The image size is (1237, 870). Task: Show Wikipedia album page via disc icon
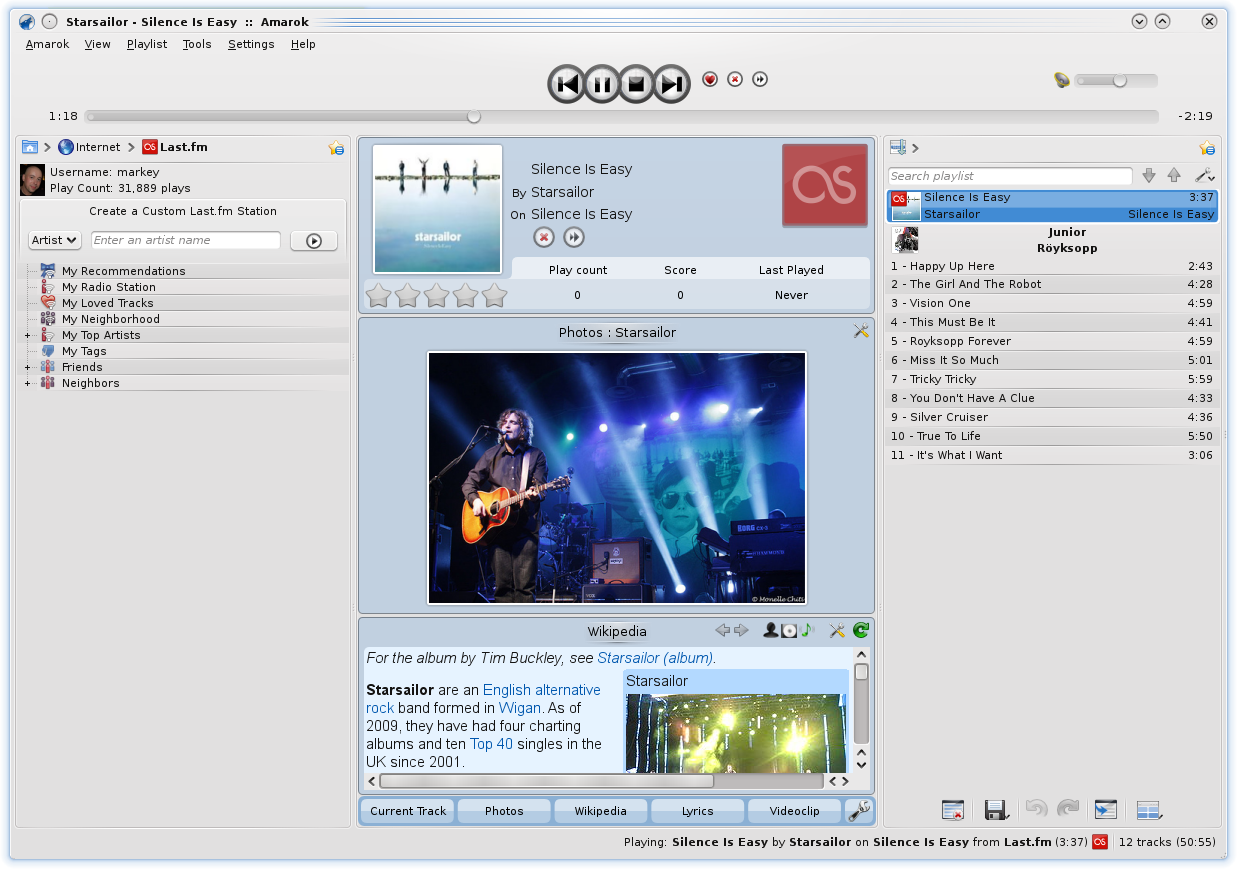click(788, 630)
